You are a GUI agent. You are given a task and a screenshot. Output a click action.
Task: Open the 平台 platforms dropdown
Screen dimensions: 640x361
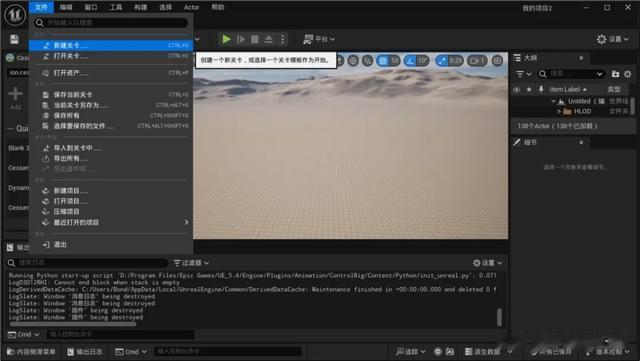point(319,39)
